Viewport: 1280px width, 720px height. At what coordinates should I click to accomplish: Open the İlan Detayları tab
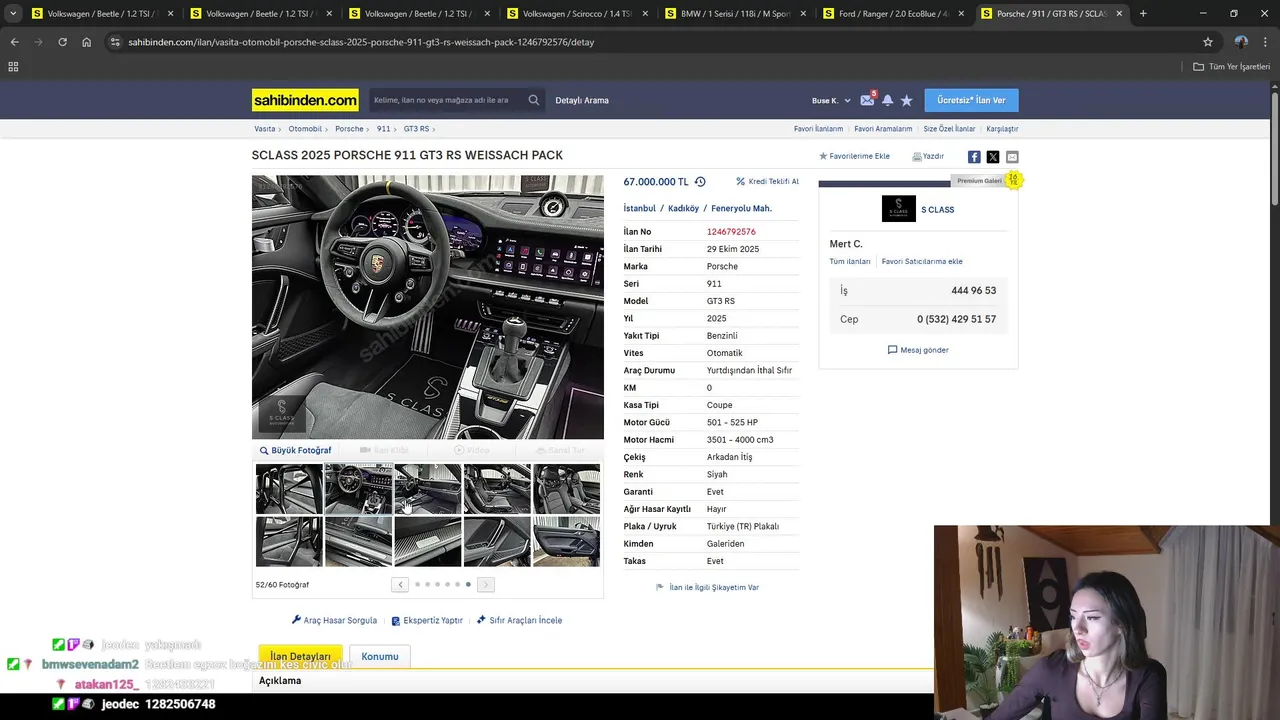(300, 656)
